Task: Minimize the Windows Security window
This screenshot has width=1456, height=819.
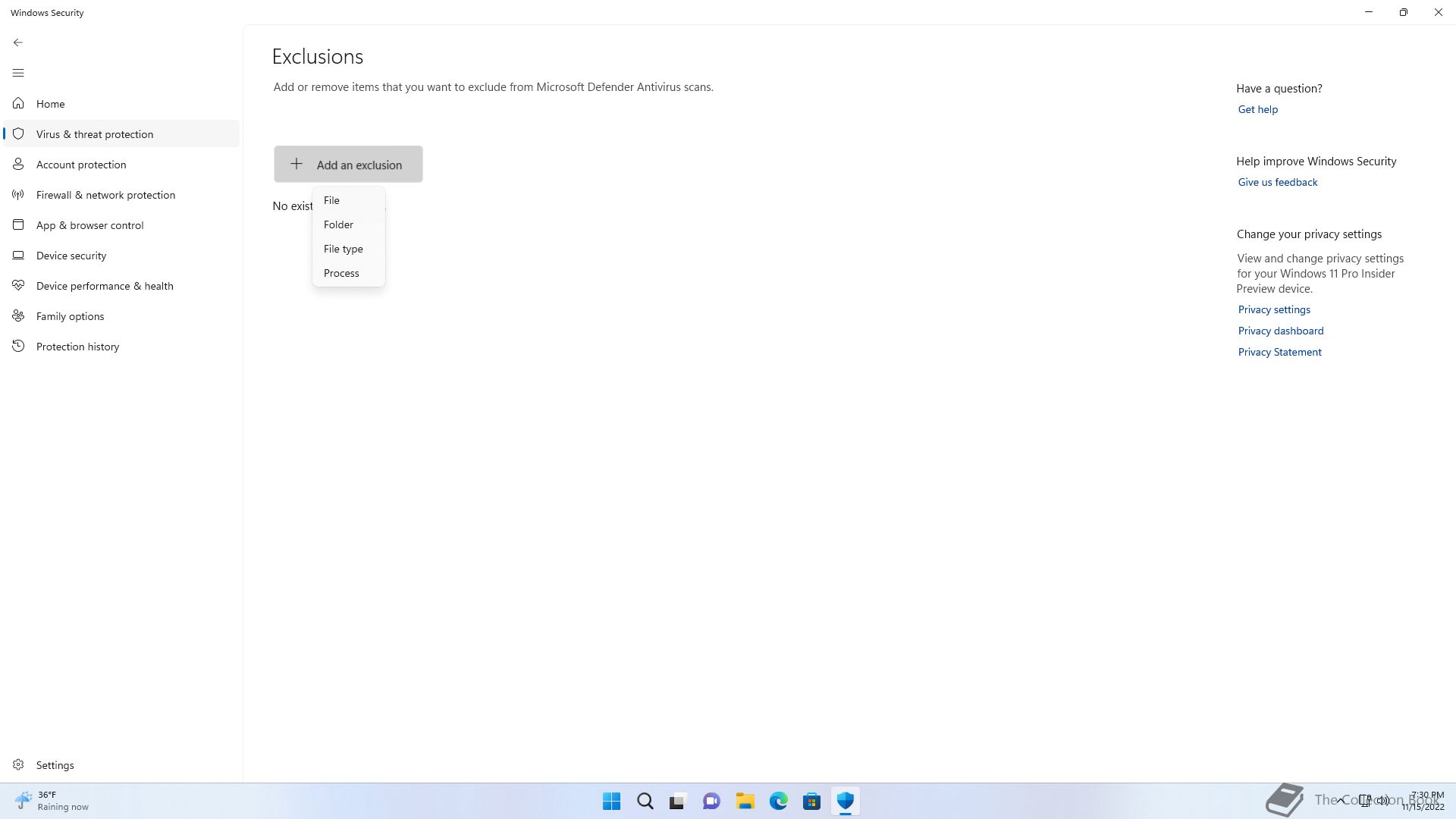Action: 1369,12
